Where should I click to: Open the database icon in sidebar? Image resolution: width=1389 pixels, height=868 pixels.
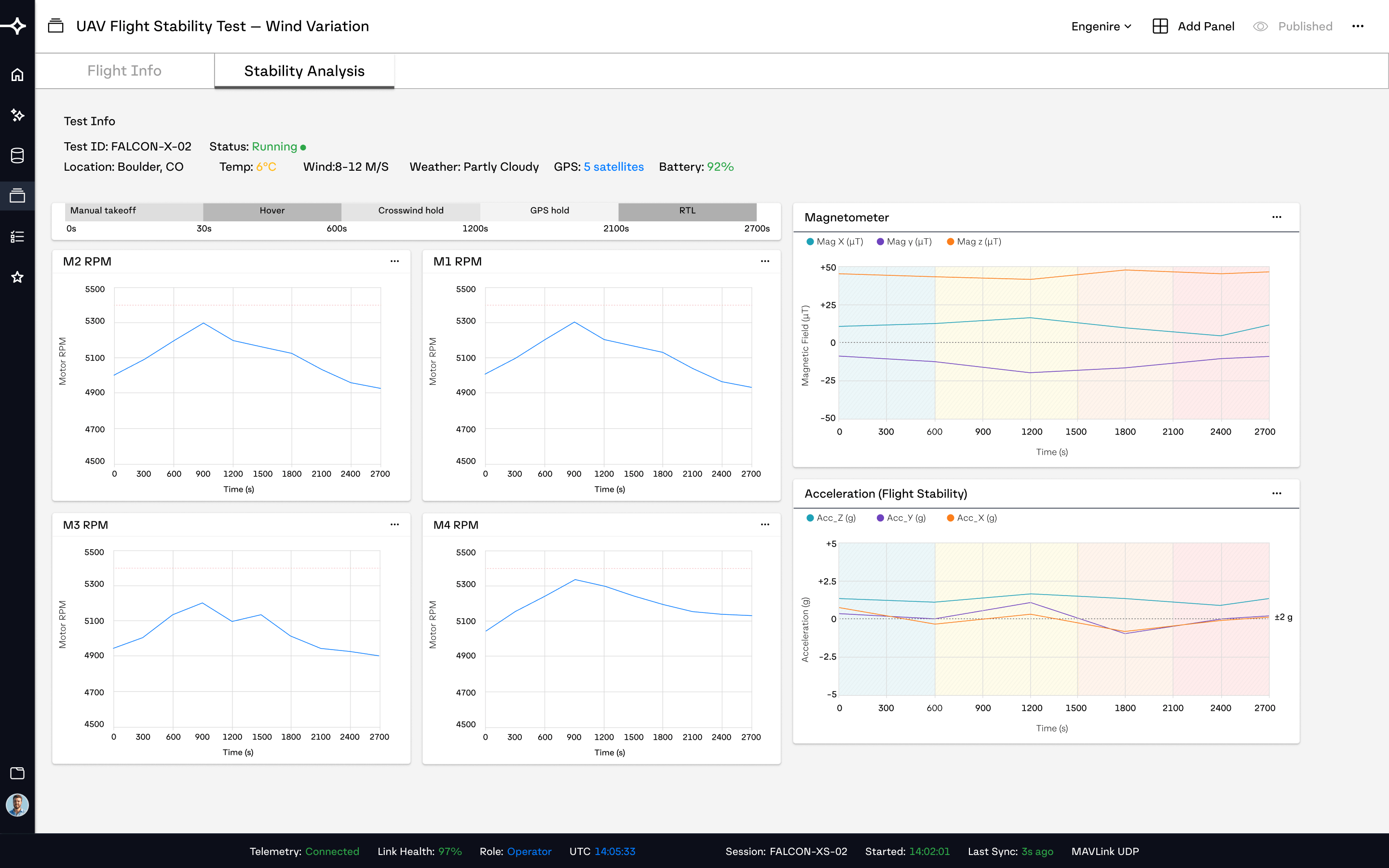pyautogui.click(x=17, y=156)
